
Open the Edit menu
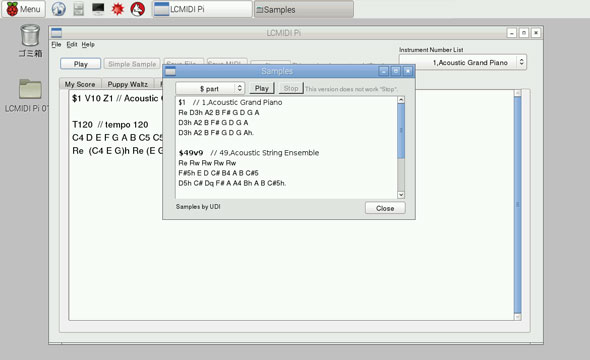point(72,44)
